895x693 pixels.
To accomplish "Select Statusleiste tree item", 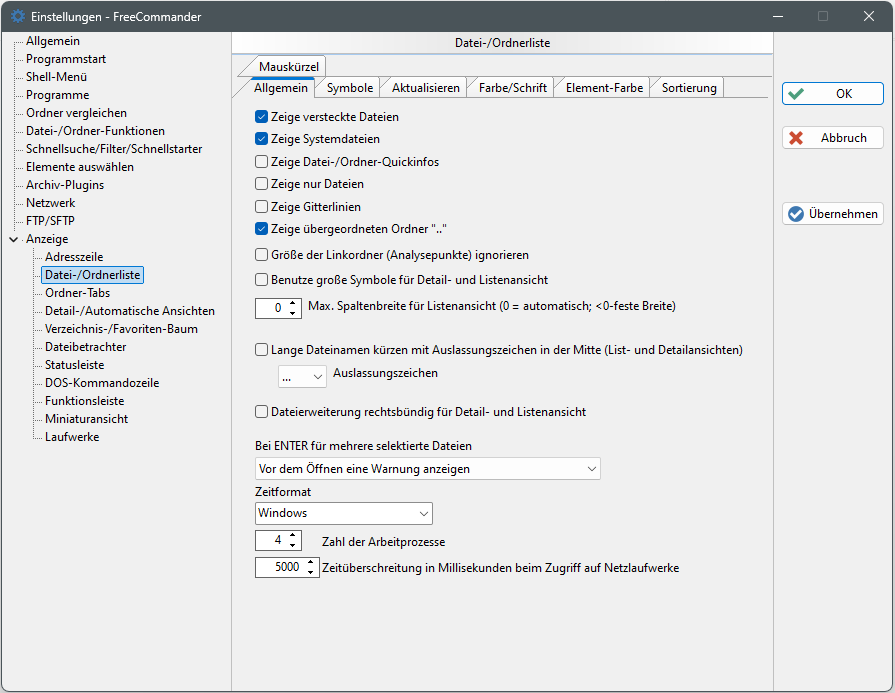I will click(74, 365).
